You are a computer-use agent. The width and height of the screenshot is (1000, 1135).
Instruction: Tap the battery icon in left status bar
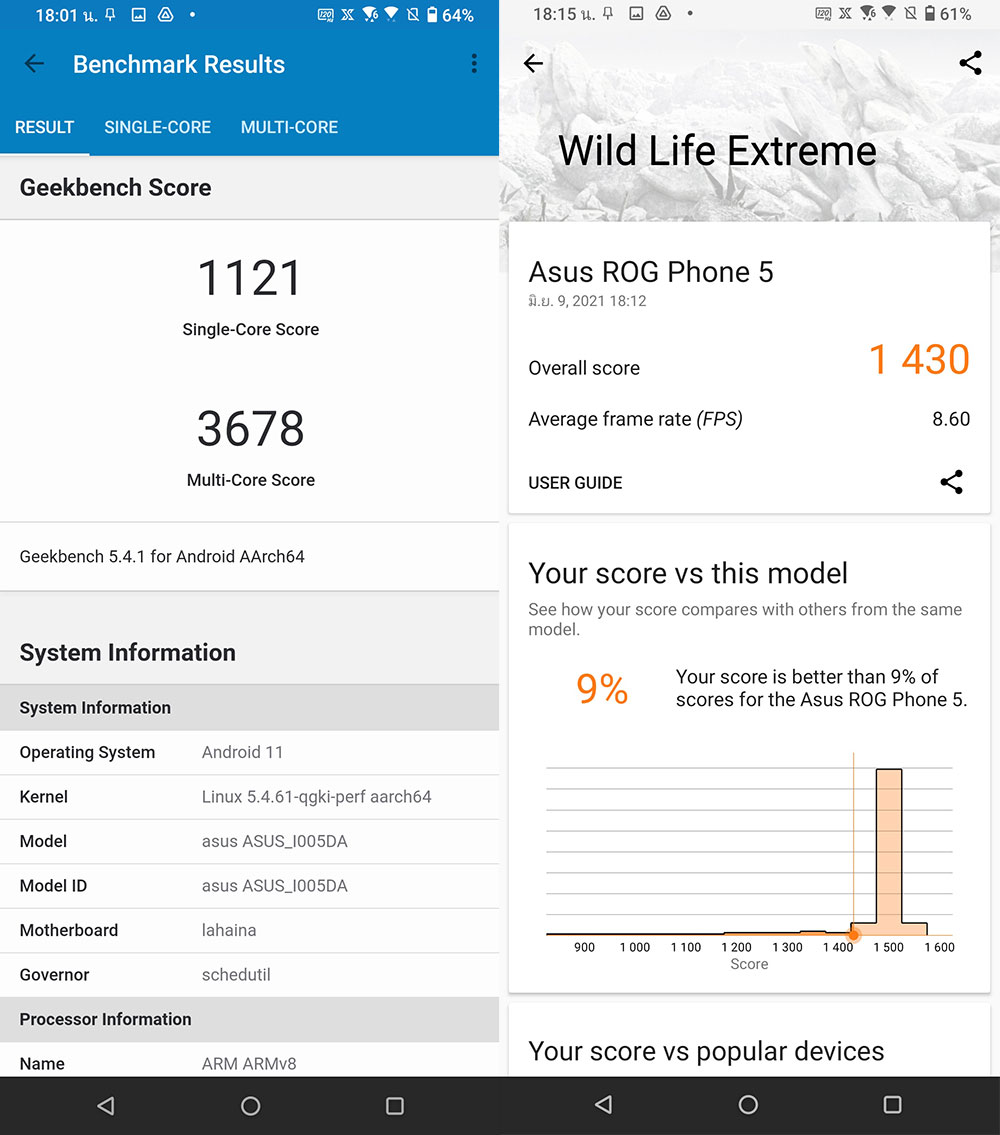point(432,15)
